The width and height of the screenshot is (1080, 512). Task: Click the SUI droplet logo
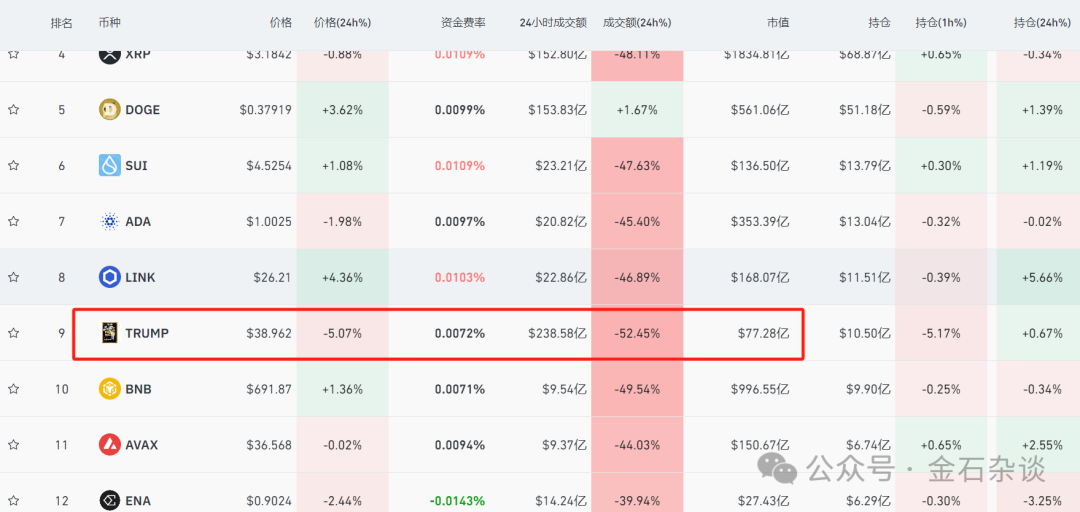coord(110,165)
